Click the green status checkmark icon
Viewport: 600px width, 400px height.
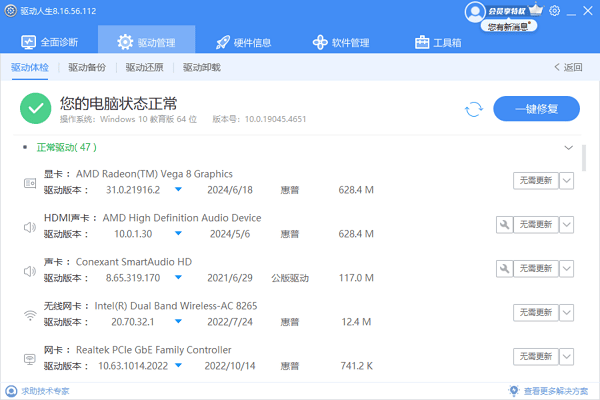pos(36,108)
